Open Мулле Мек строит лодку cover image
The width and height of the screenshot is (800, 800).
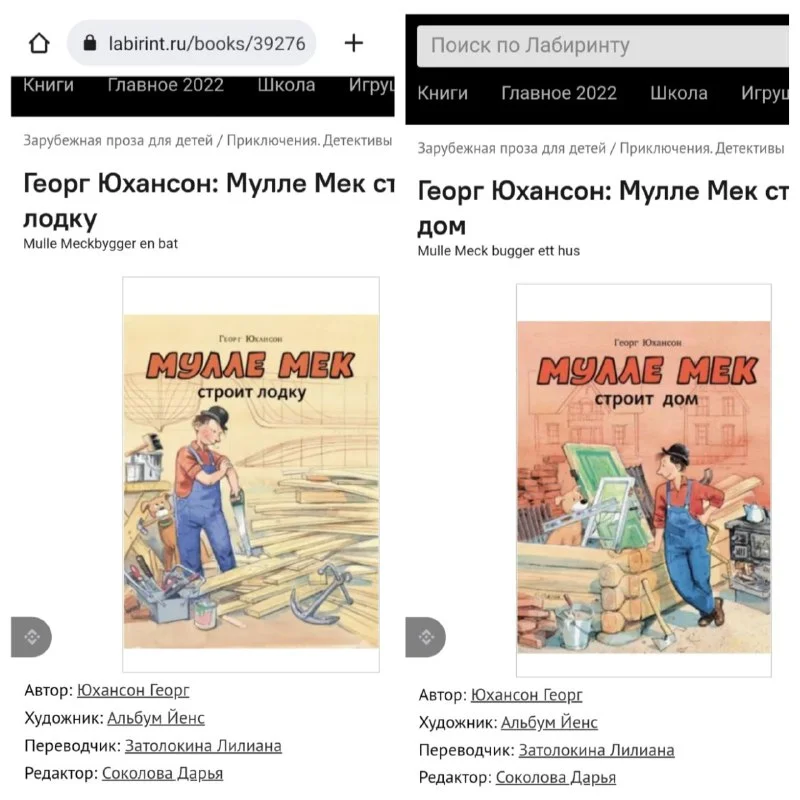(251, 474)
